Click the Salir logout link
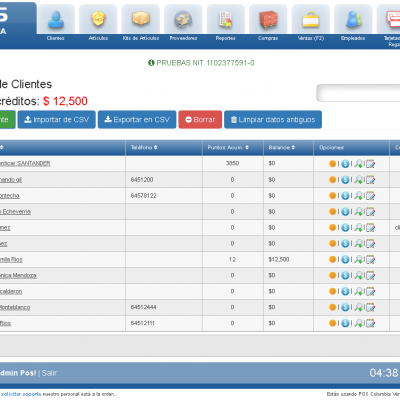The height and width of the screenshot is (400, 400). click(49, 373)
